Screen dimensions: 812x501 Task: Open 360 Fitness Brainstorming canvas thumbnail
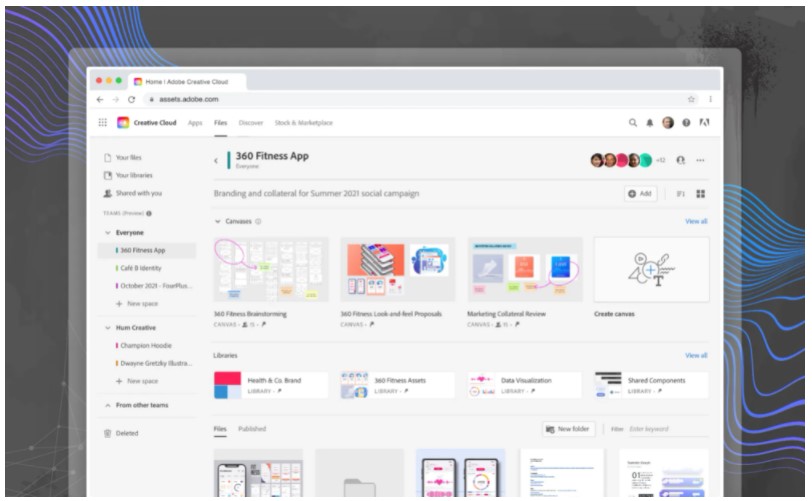[271, 269]
